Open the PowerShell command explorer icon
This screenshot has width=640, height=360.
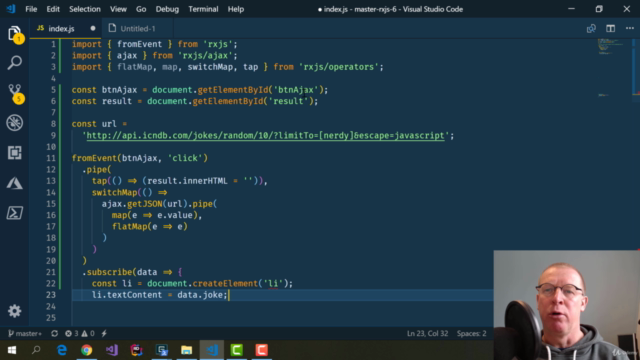pos(15,213)
